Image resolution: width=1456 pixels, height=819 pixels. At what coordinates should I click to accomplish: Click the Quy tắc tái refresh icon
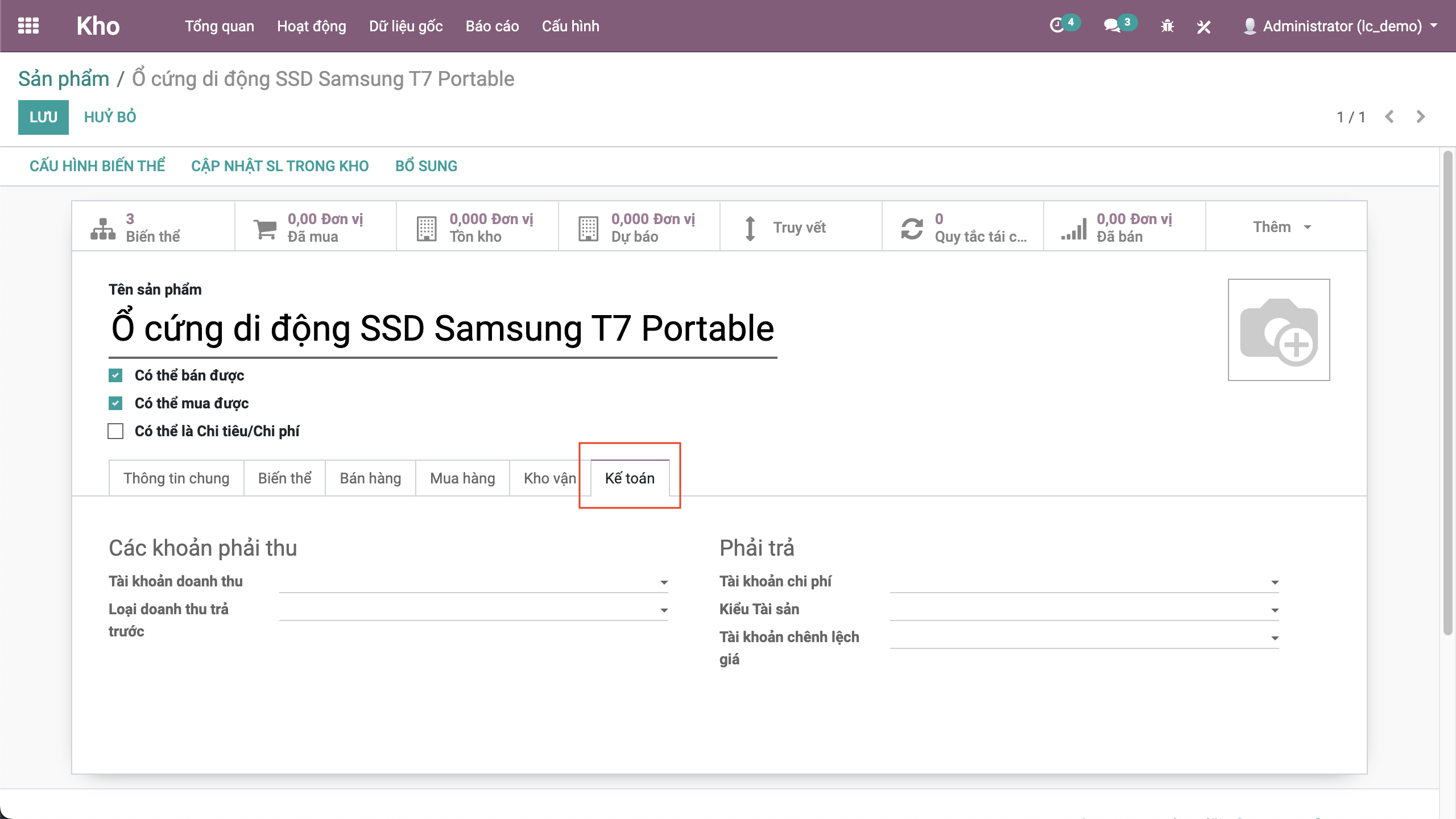pos(912,228)
